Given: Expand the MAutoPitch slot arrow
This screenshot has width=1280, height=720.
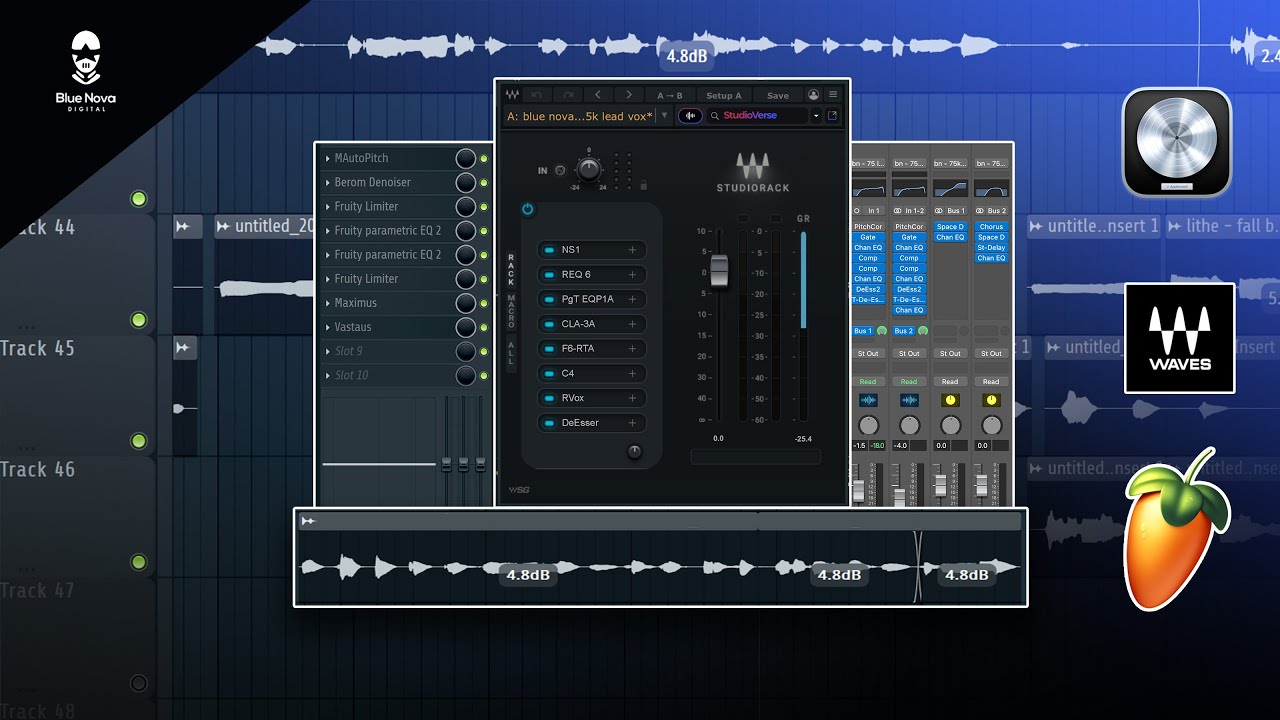Looking at the screenshot, I should (327, 158).
